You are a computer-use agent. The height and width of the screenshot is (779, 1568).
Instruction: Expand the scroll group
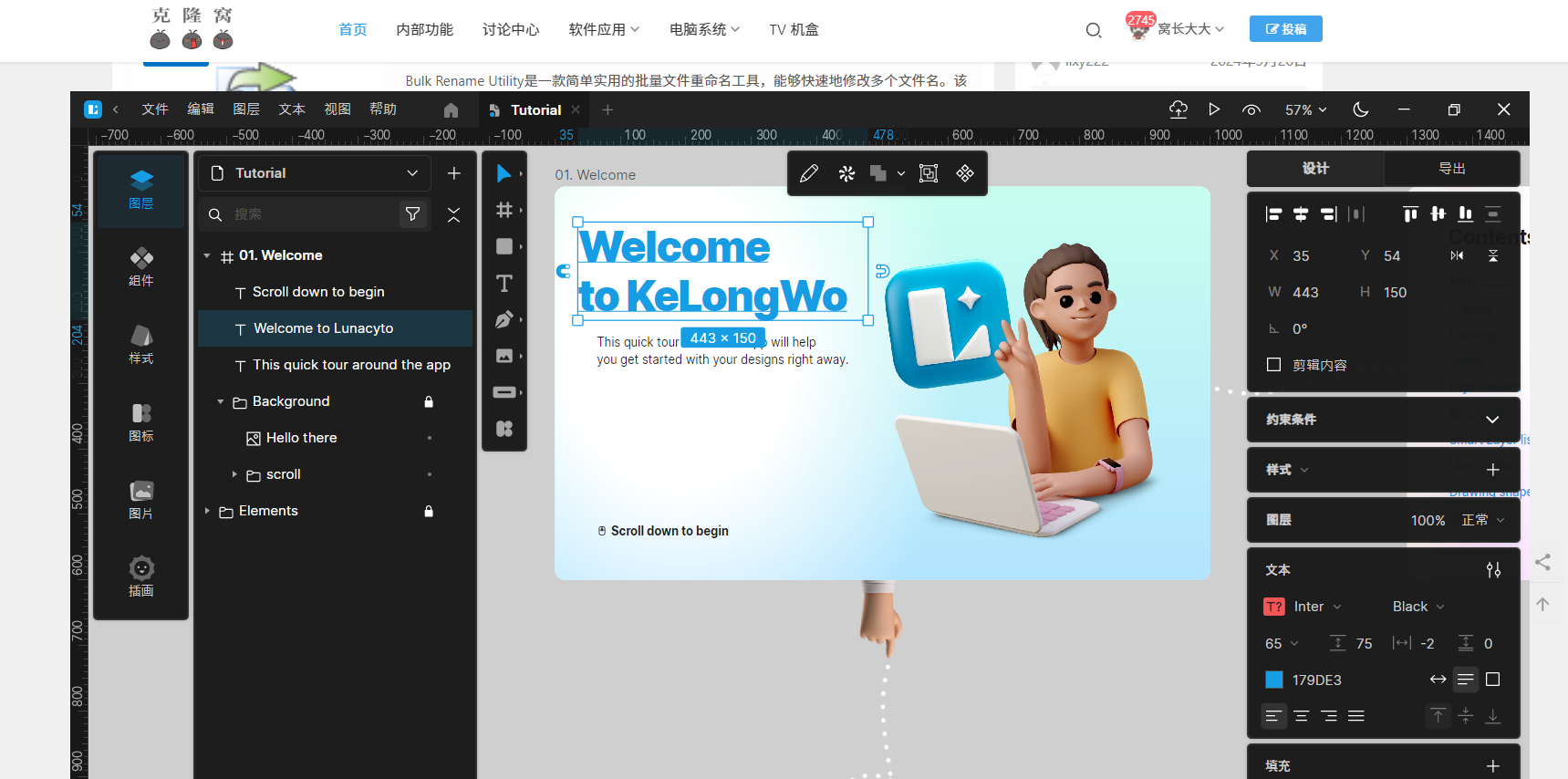[x=234, y=474]
